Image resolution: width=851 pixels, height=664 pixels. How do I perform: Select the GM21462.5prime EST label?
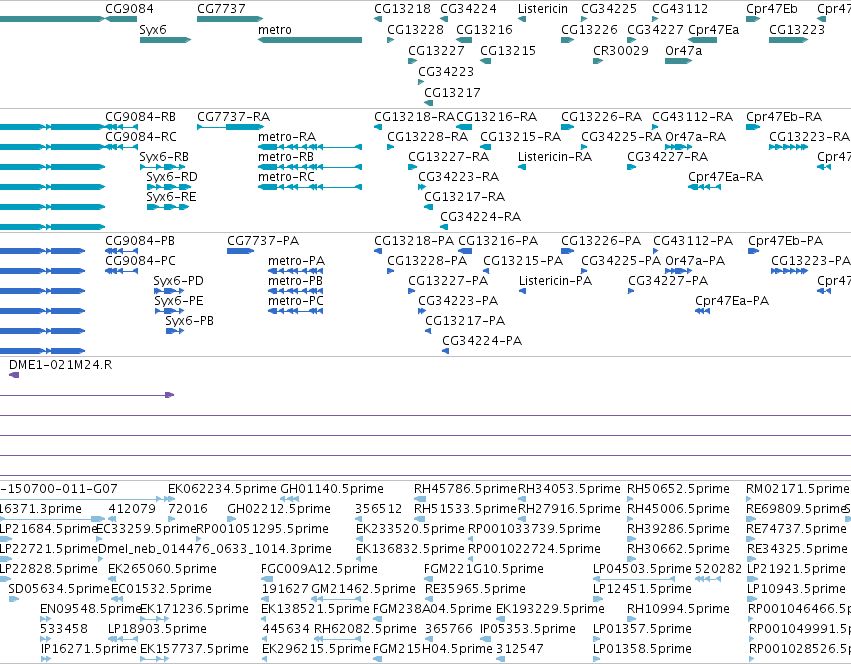point(364,589)
